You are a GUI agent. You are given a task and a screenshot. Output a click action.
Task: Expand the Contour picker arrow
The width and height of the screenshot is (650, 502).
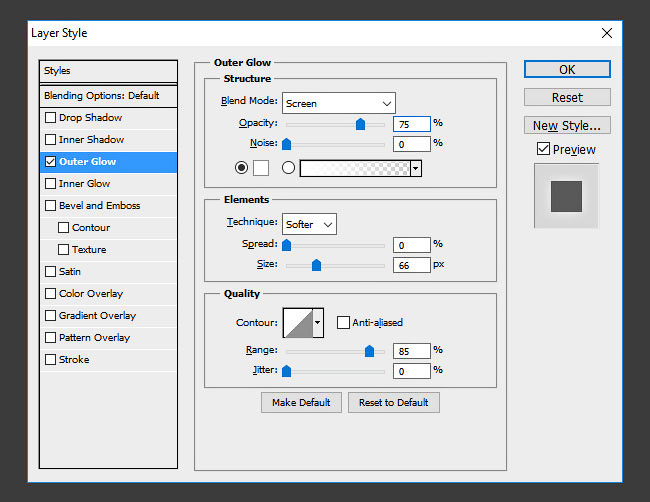(318, 323)
